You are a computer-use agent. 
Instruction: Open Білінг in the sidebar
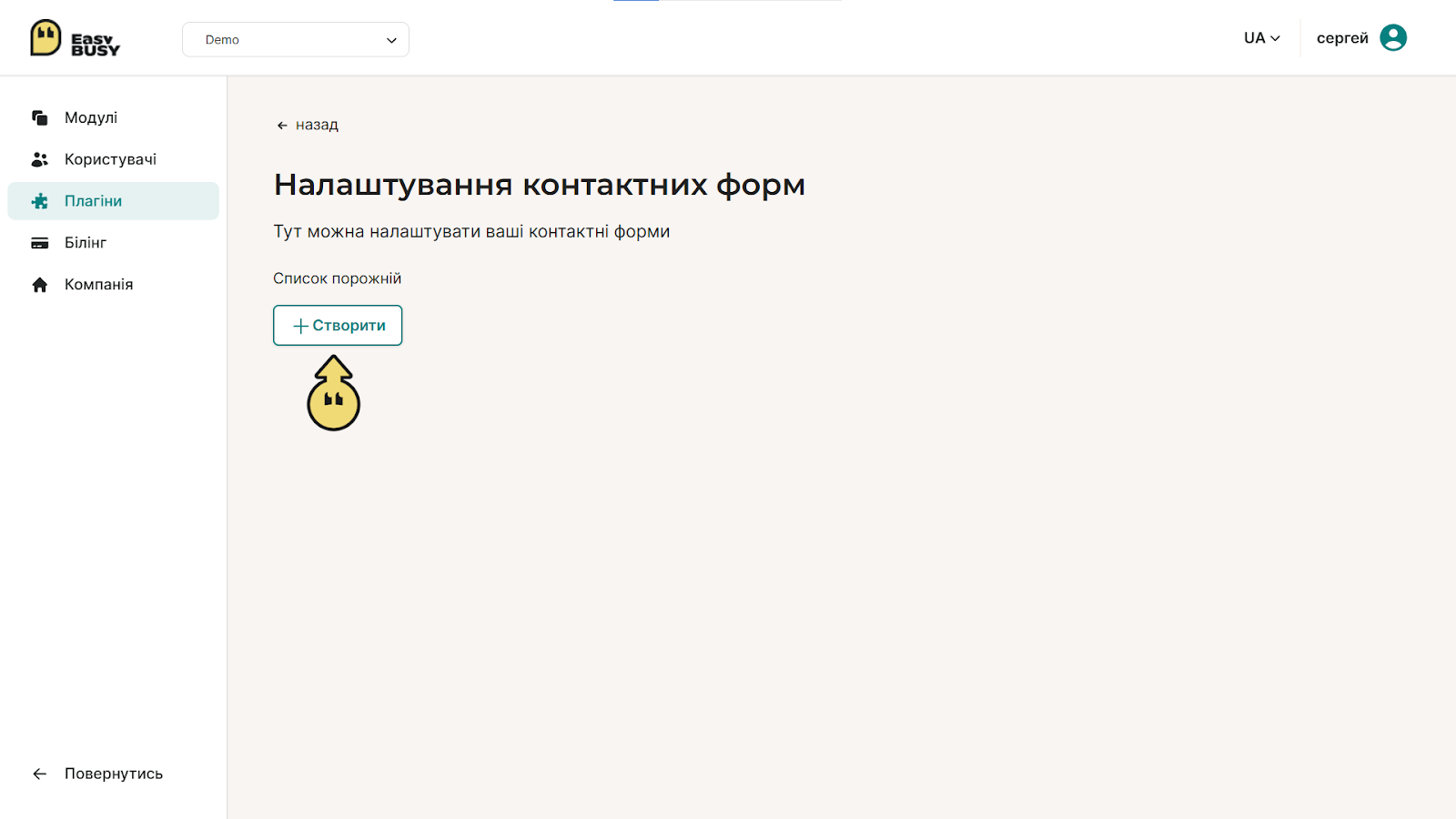coord(114,243)
